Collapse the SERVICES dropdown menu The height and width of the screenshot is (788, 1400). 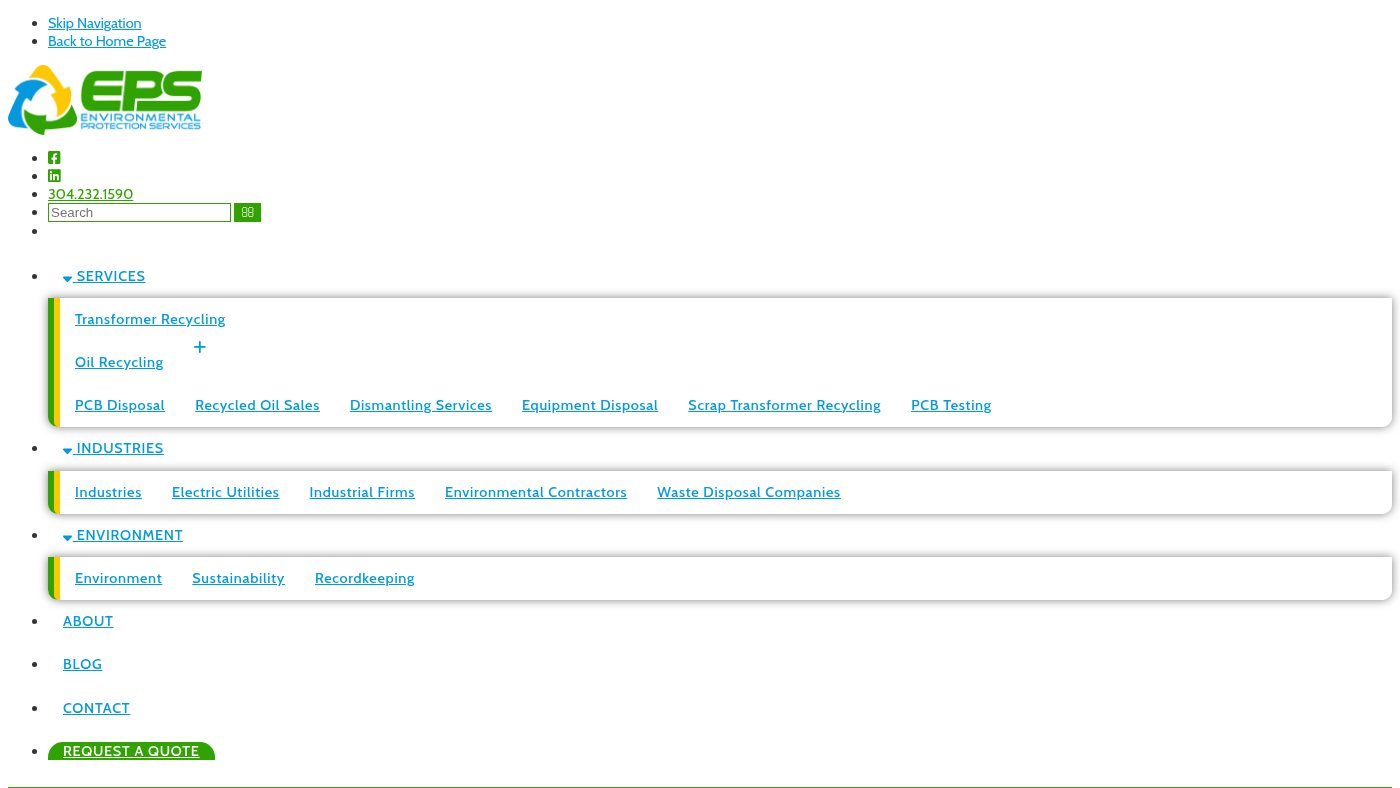(x=104, y=277)
